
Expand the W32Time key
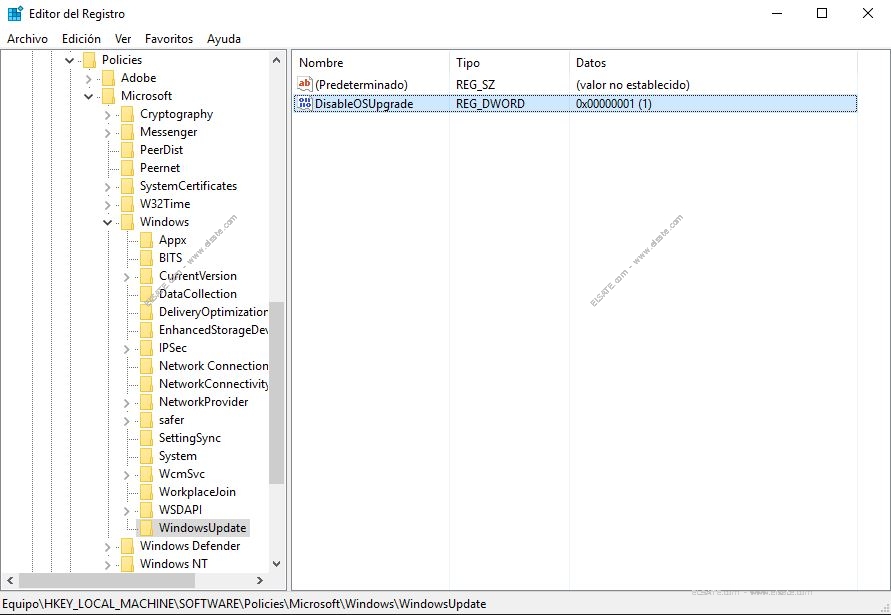[107, 205]
